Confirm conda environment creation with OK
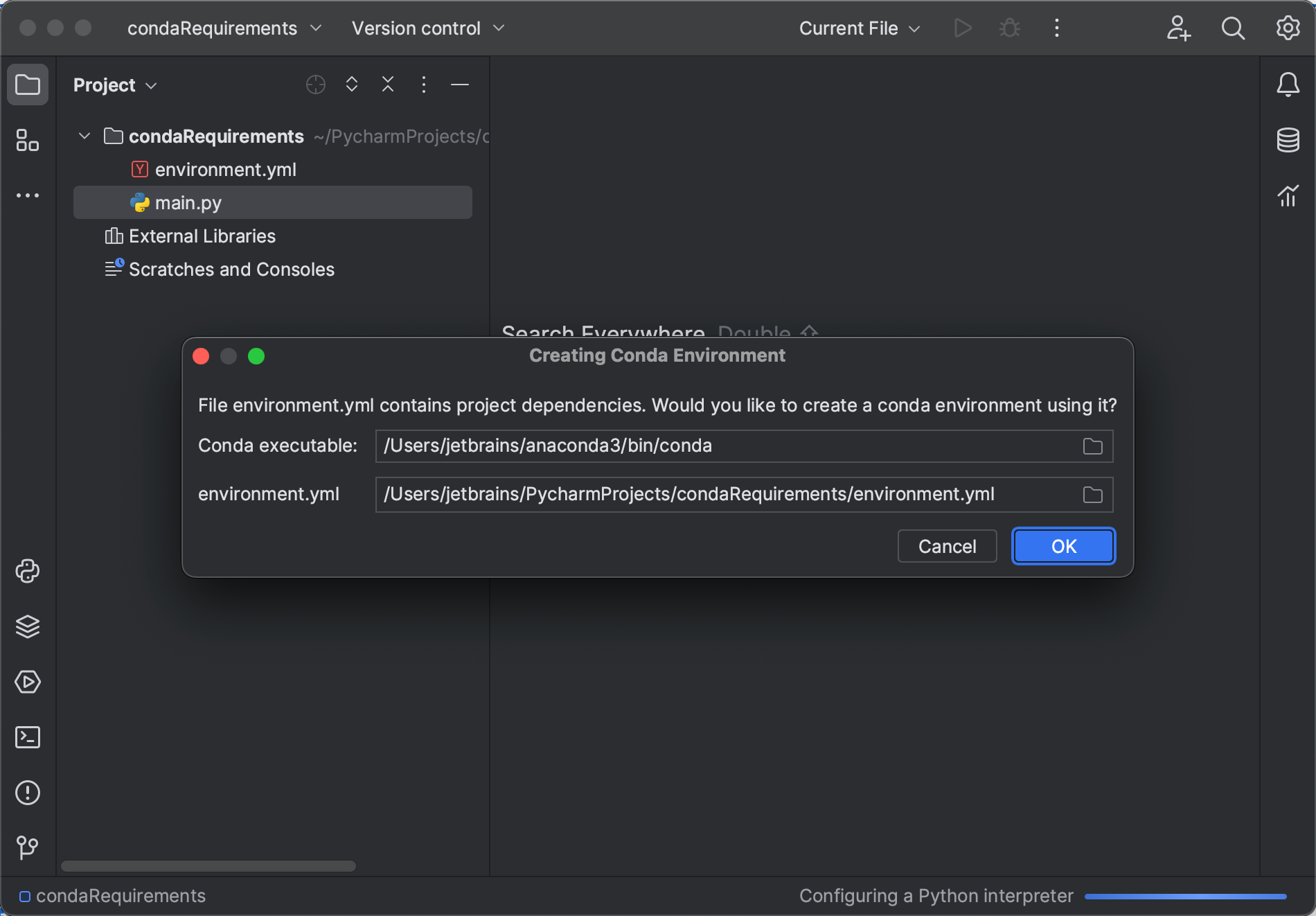 click(1062, 546)
